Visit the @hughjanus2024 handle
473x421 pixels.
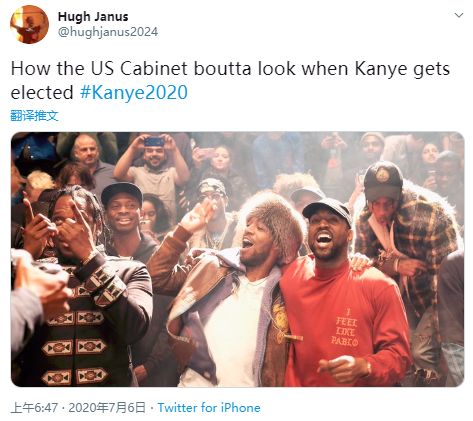click(x=108, y=32)
